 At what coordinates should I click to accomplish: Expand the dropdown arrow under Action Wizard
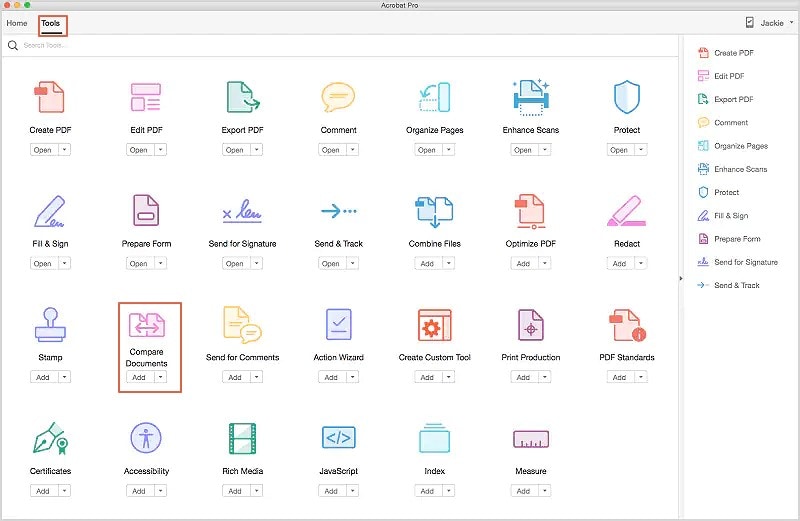tap(353, 378)
